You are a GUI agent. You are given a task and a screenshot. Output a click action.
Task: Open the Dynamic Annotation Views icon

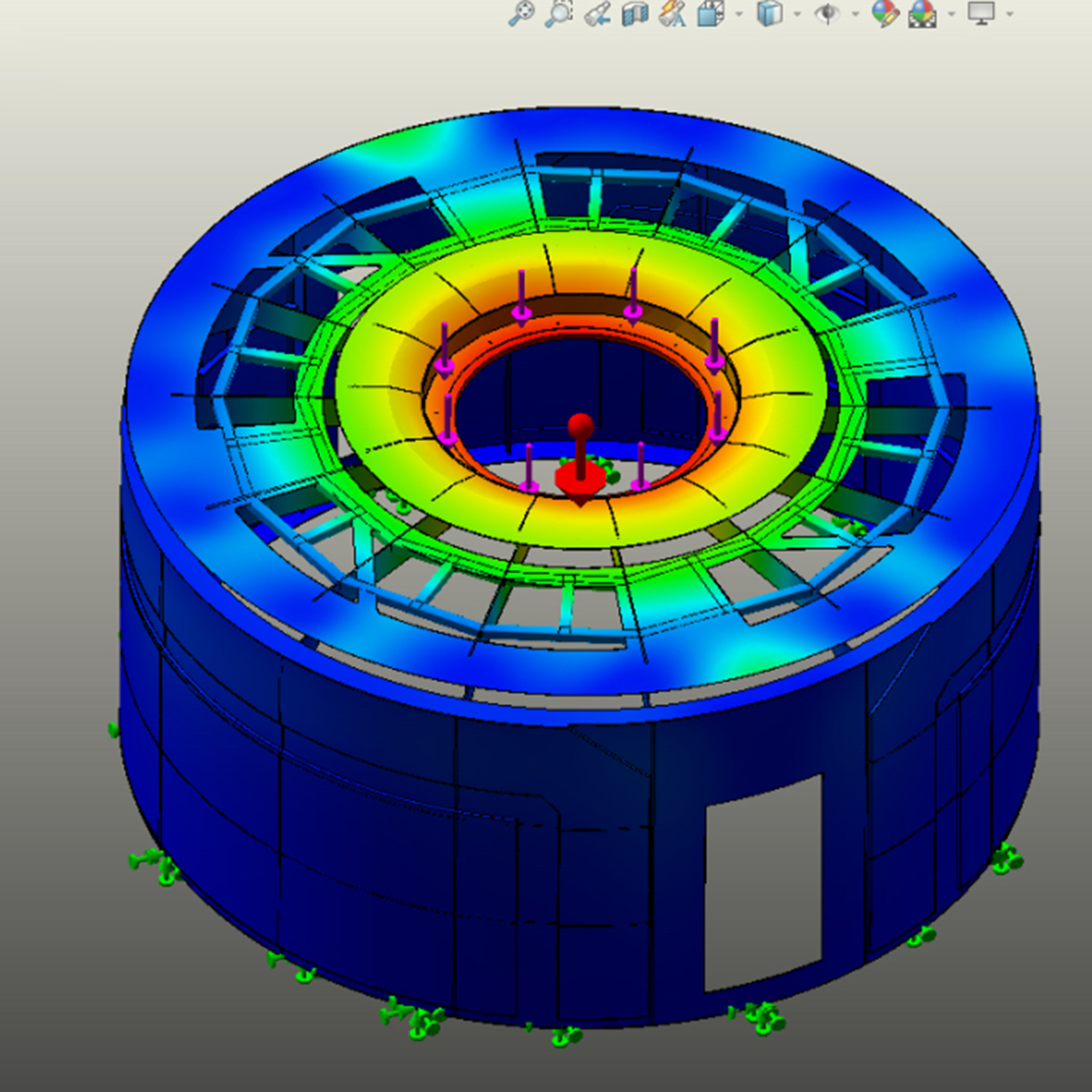672,13
